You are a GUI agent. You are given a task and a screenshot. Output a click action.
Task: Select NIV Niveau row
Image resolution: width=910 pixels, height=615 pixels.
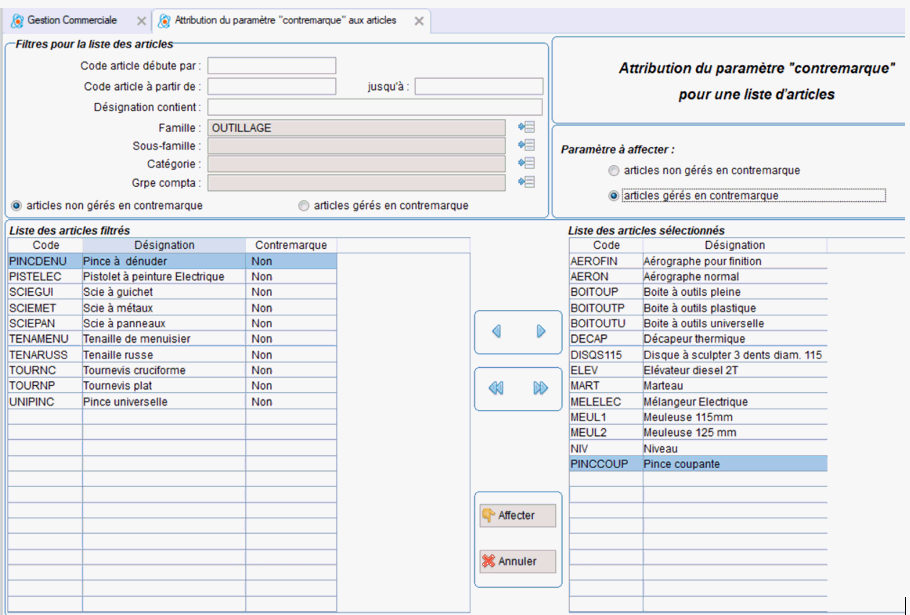[x=698, y=448]
